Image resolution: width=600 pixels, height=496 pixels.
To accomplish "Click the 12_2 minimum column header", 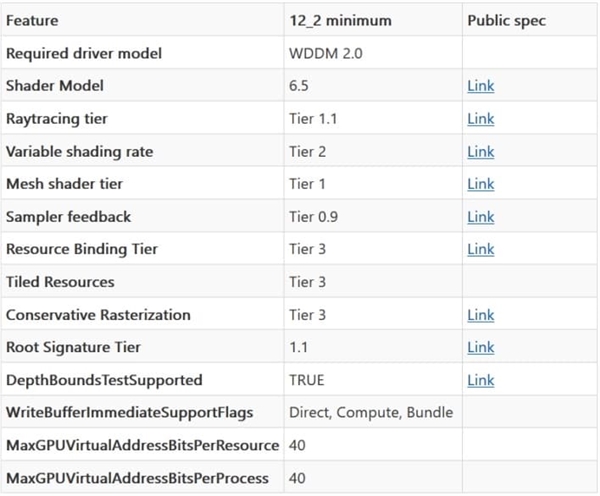I will pos(336,20).
